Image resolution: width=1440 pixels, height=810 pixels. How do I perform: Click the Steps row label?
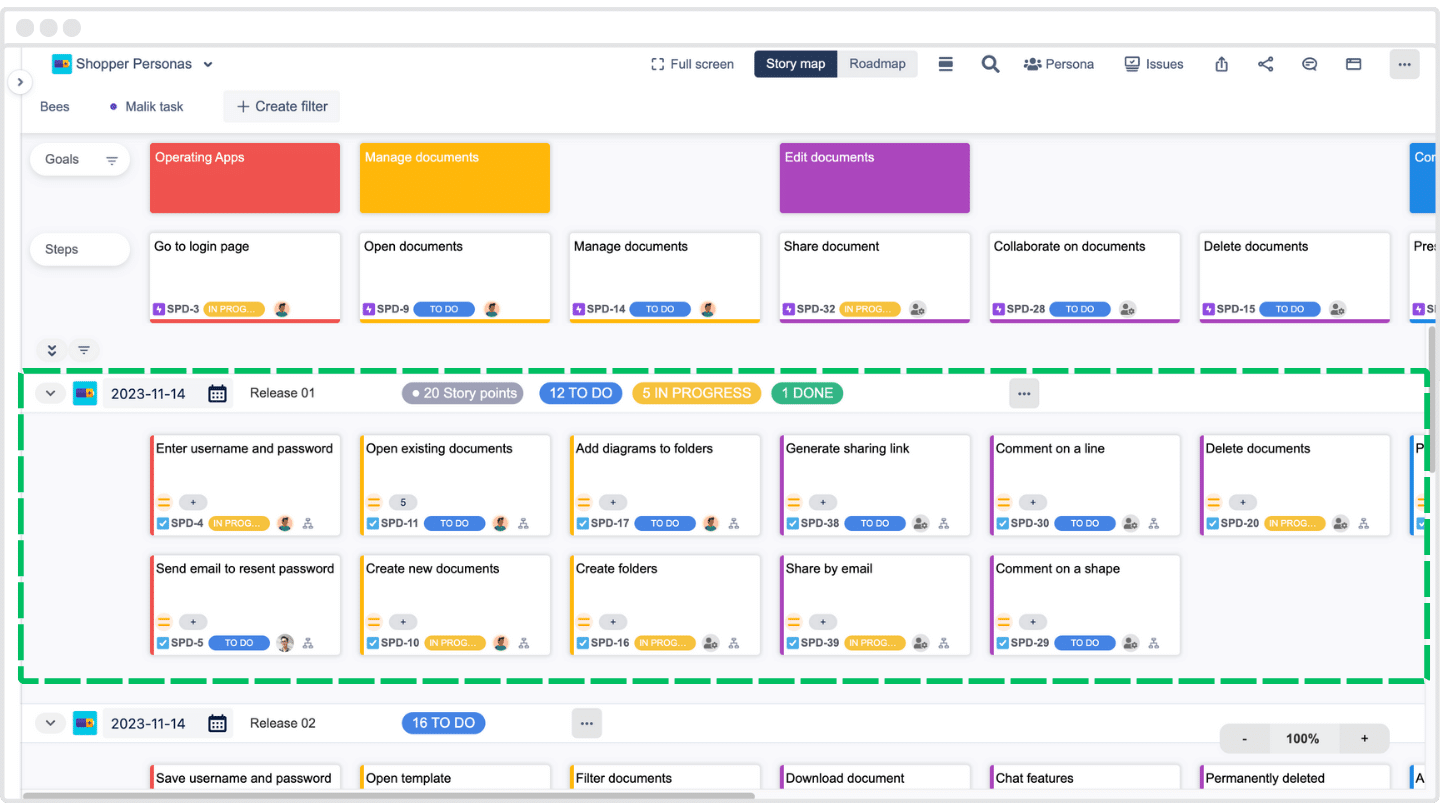[80, 250]
